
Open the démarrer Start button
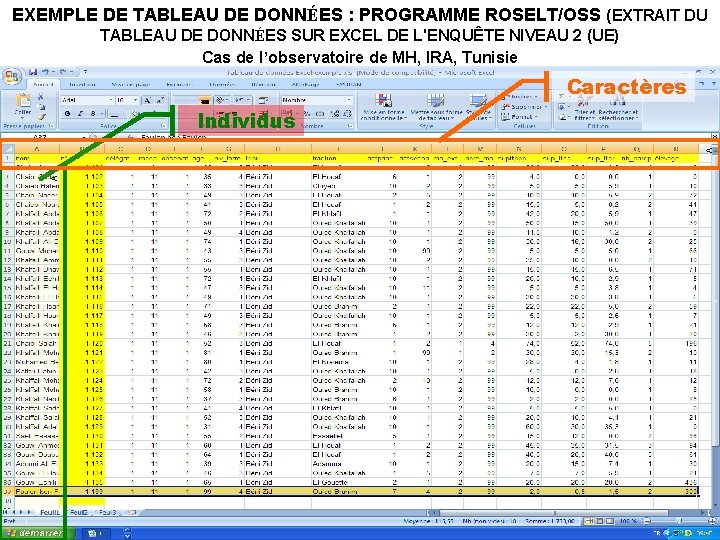[38, 533]
